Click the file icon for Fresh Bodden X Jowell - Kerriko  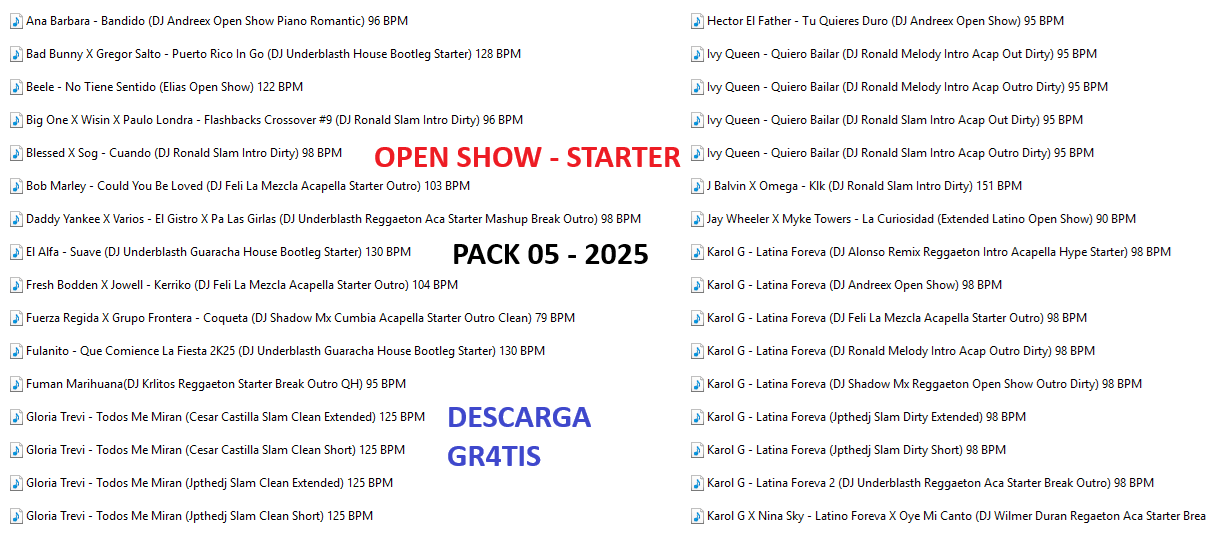click(x=16, y=285)
